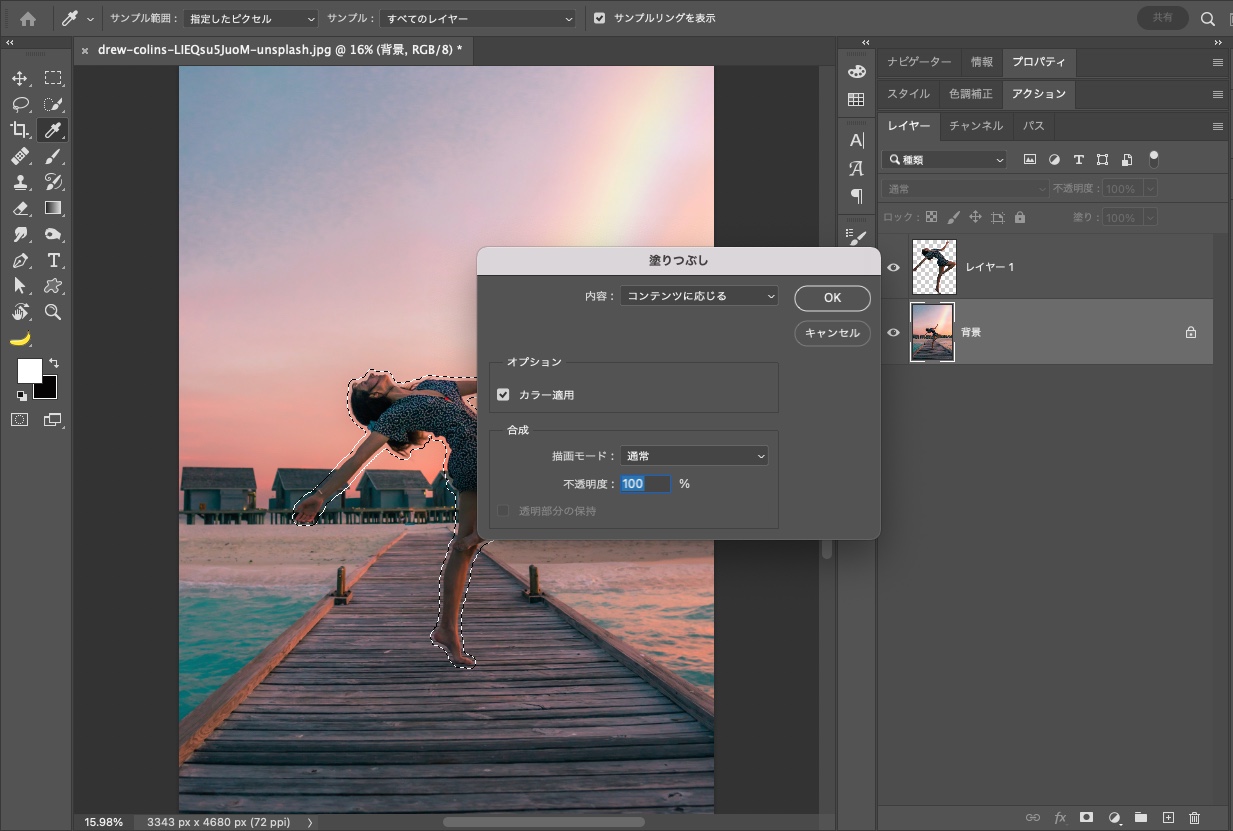Select the Zoom tool
Screen dimensions: 1233x831
53,312
